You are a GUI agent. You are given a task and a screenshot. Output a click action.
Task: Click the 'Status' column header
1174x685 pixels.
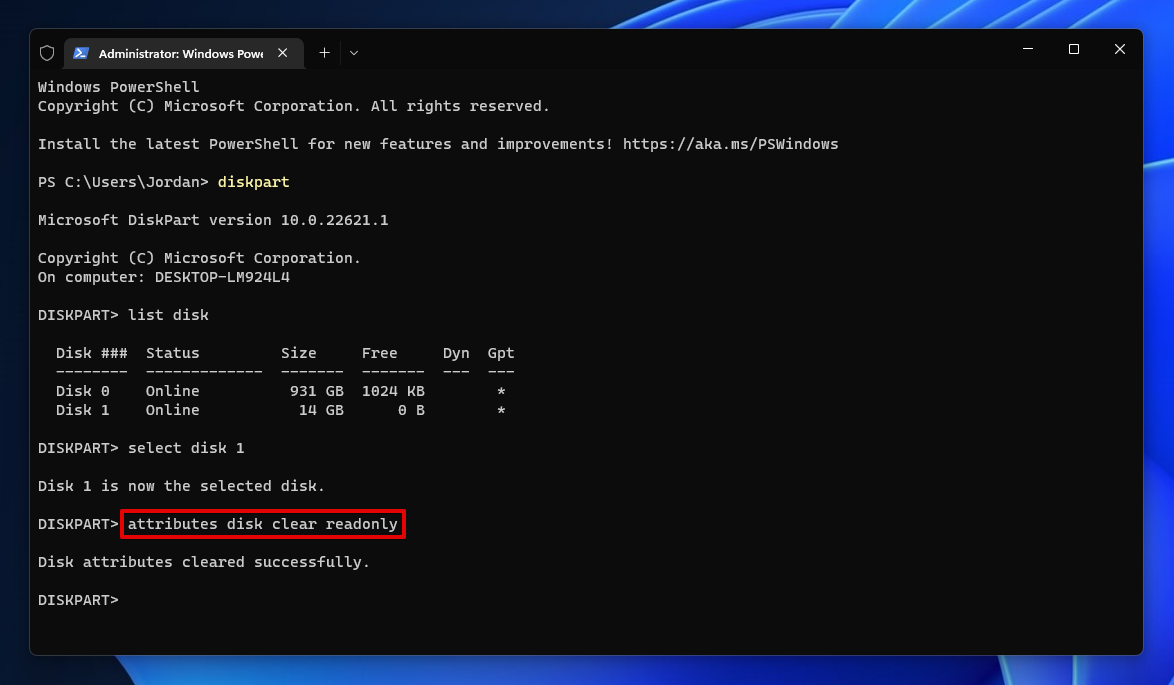click(x=172, y=353)
